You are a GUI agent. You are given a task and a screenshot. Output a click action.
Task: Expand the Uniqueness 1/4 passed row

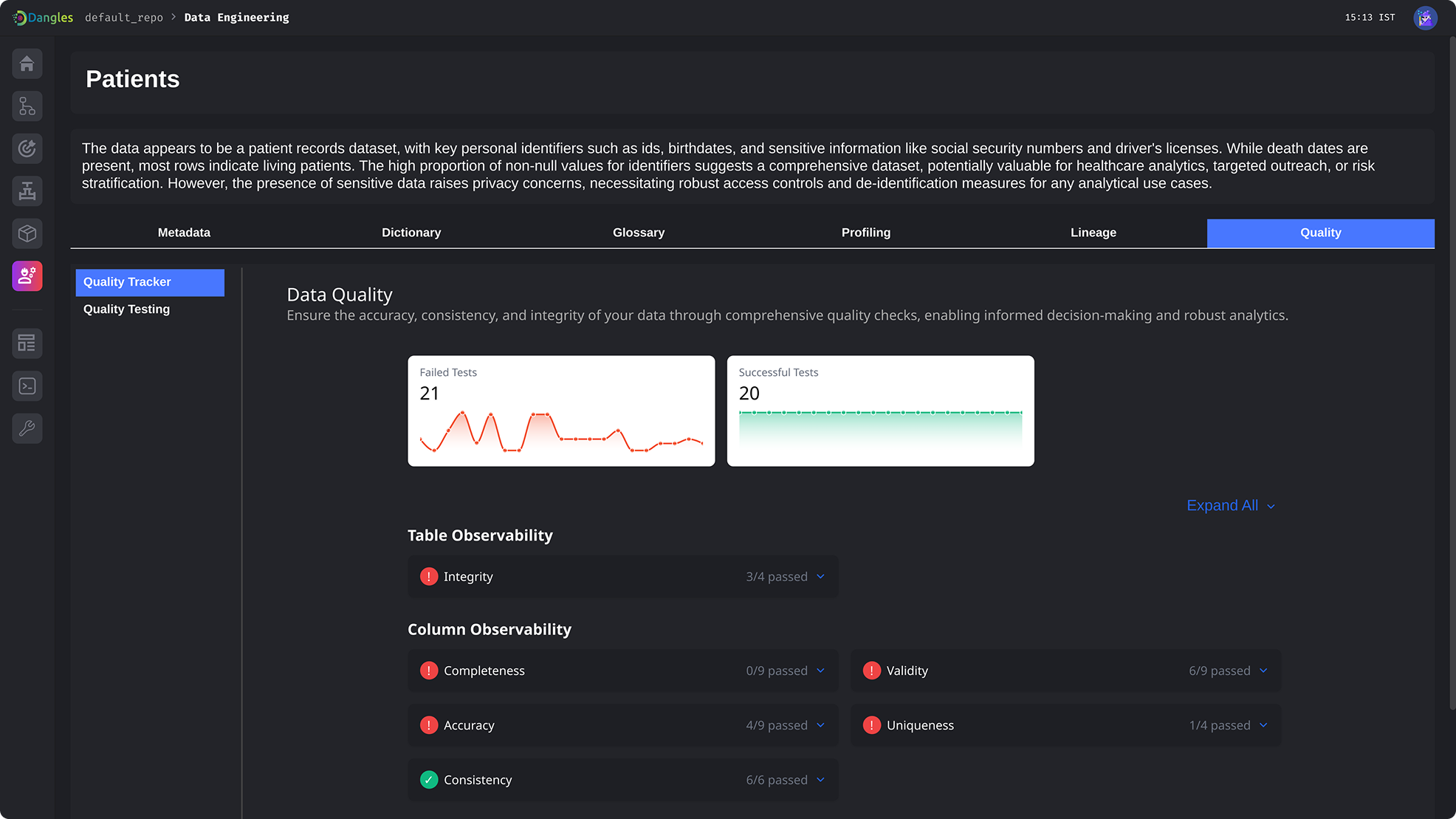point(1065,725)
